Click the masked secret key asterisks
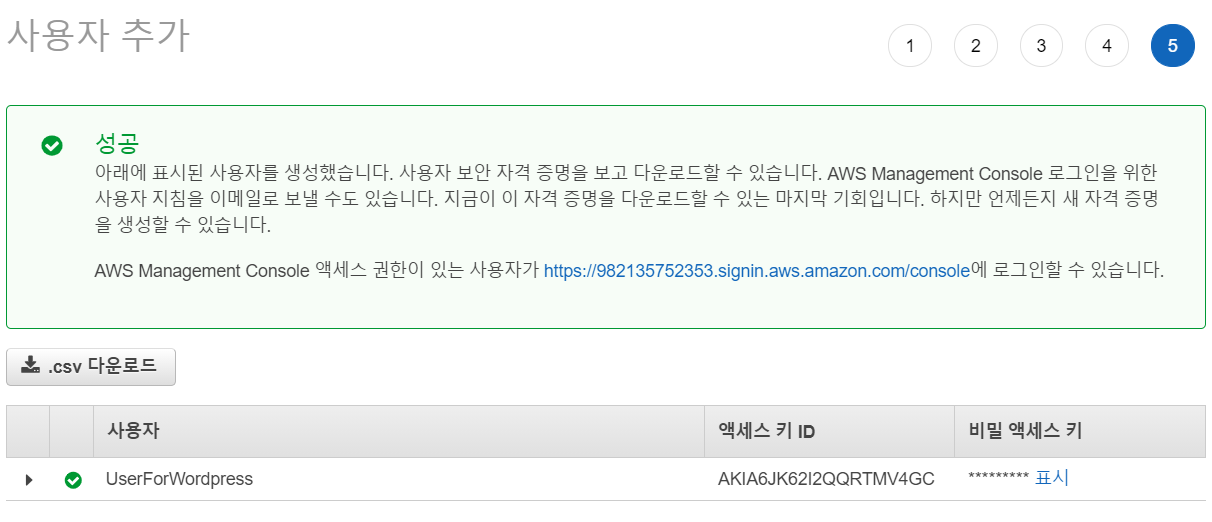 (998, 479)
